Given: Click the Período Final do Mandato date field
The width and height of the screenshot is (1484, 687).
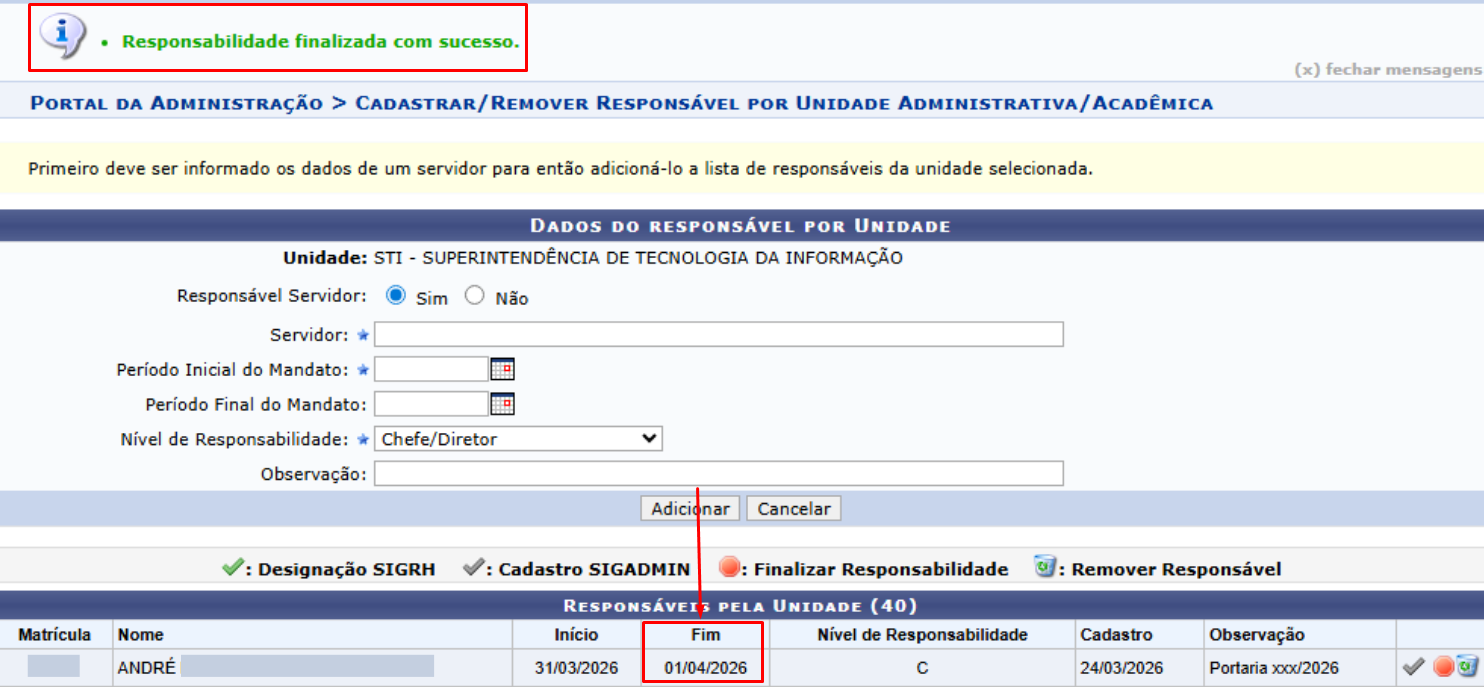Looking at the screenshot, I should (431, 405).
